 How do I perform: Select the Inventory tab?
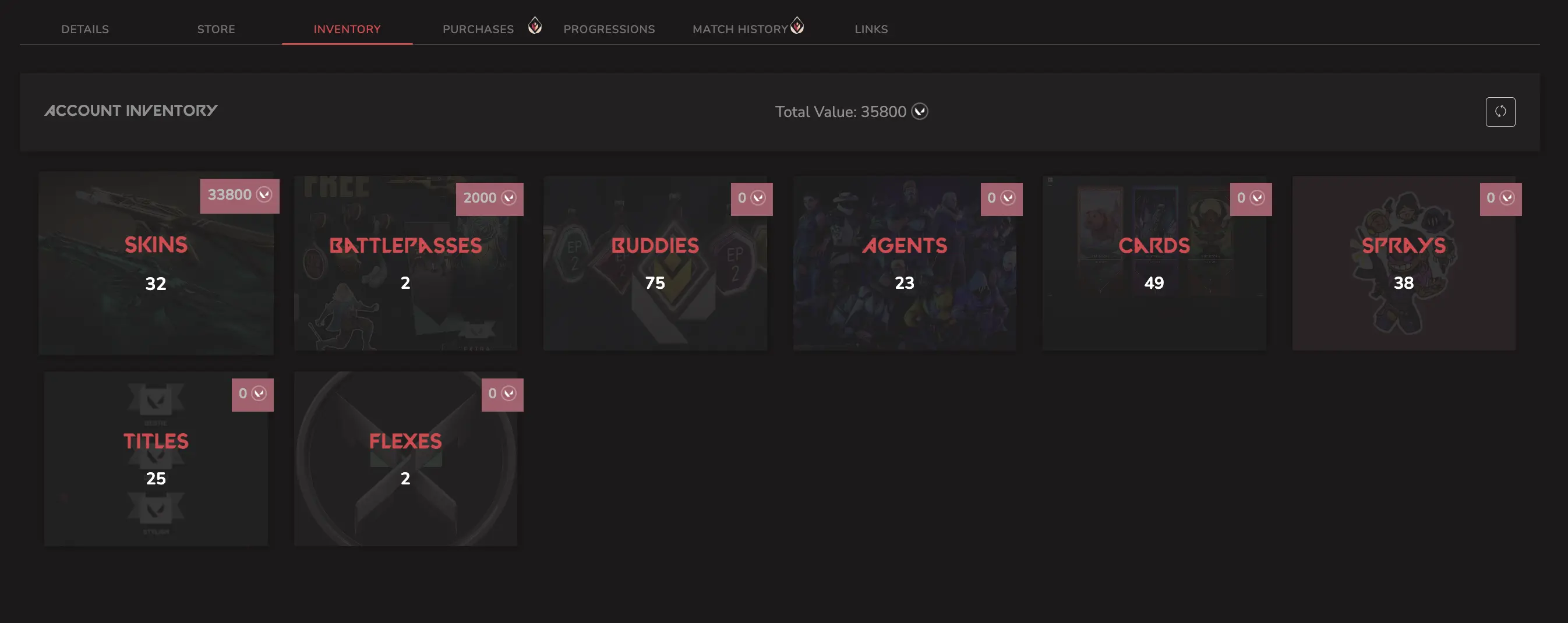click(x=347, y=29)
